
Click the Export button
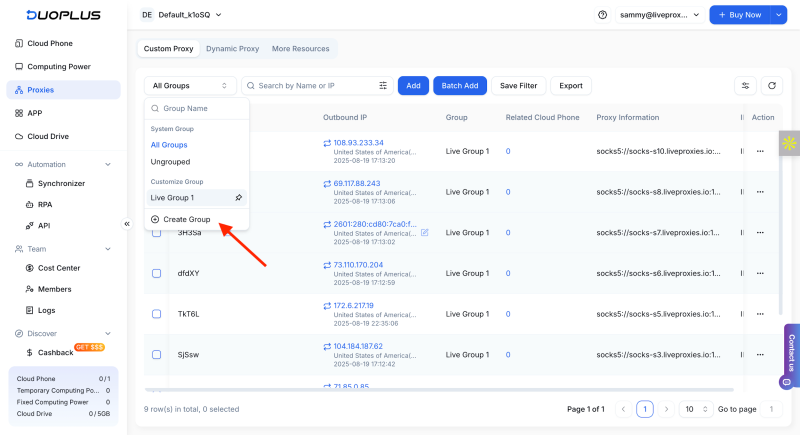(570, 86)
